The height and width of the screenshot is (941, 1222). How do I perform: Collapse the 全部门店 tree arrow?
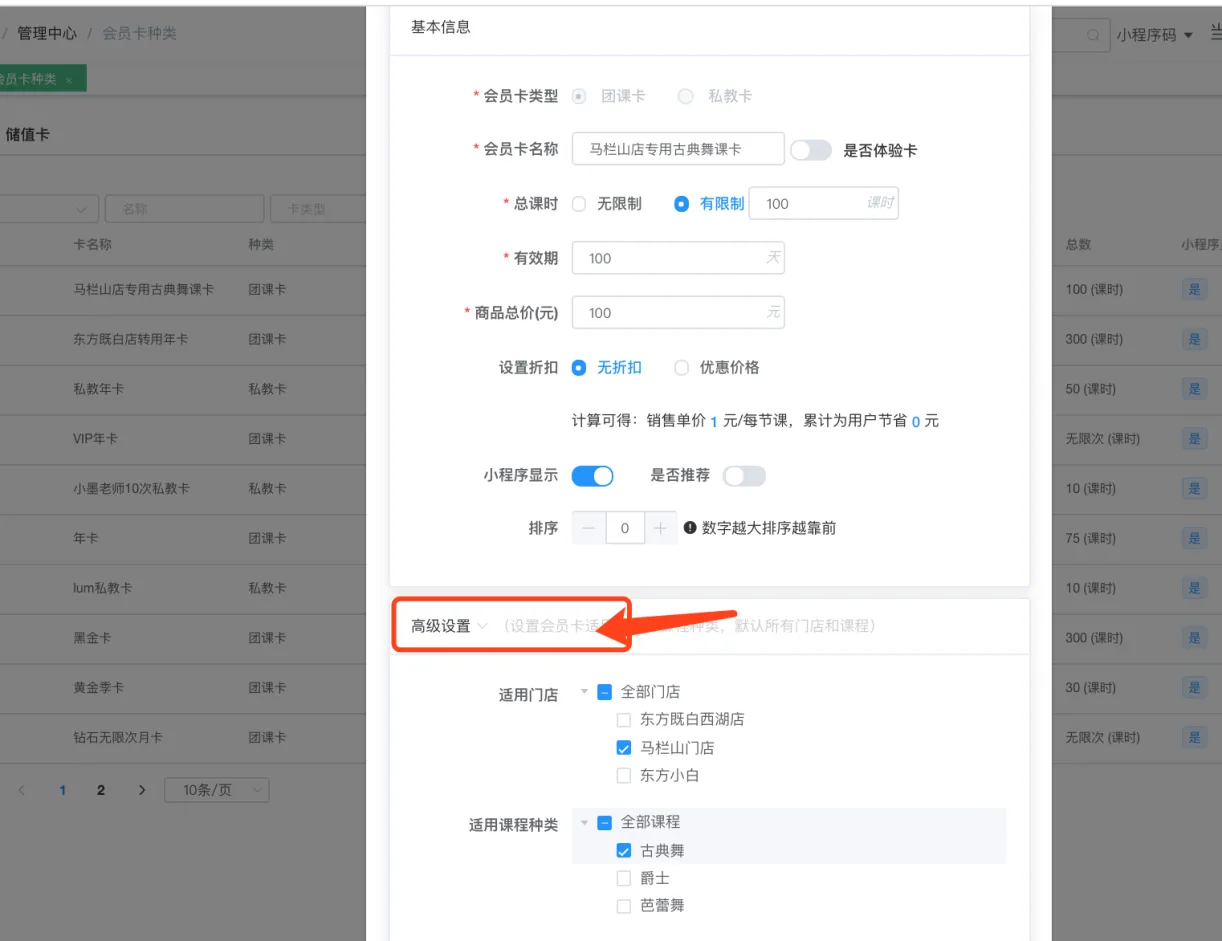584,692
